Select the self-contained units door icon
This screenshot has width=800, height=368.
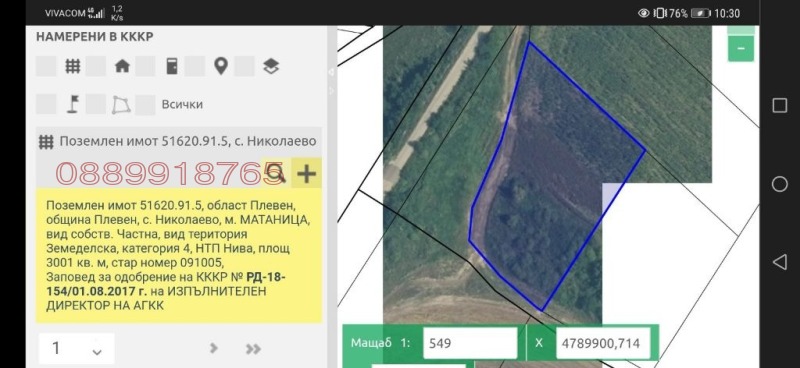click(x=172, y=66)
